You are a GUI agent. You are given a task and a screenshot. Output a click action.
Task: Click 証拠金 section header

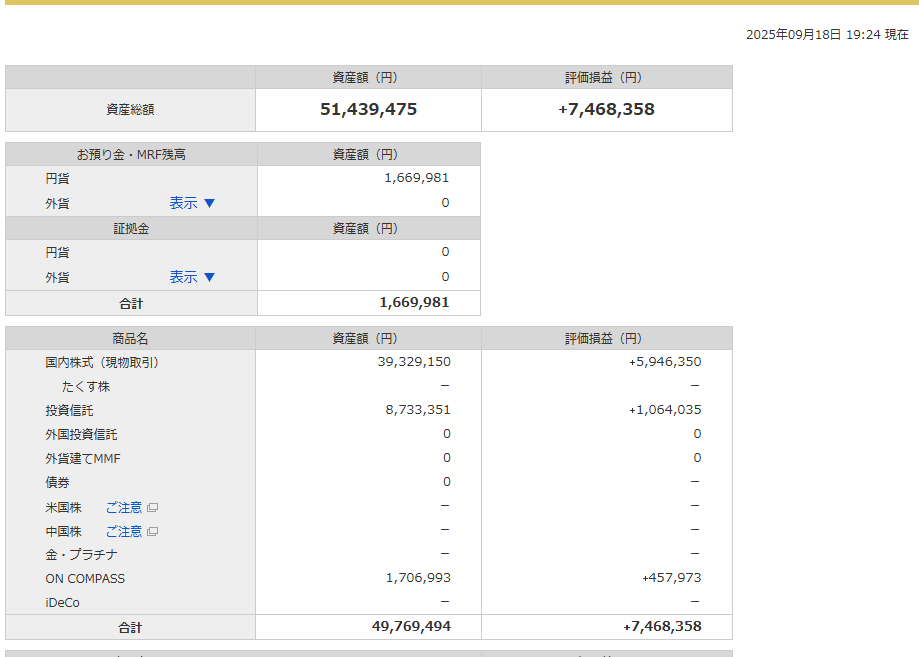tap(131, 229)
